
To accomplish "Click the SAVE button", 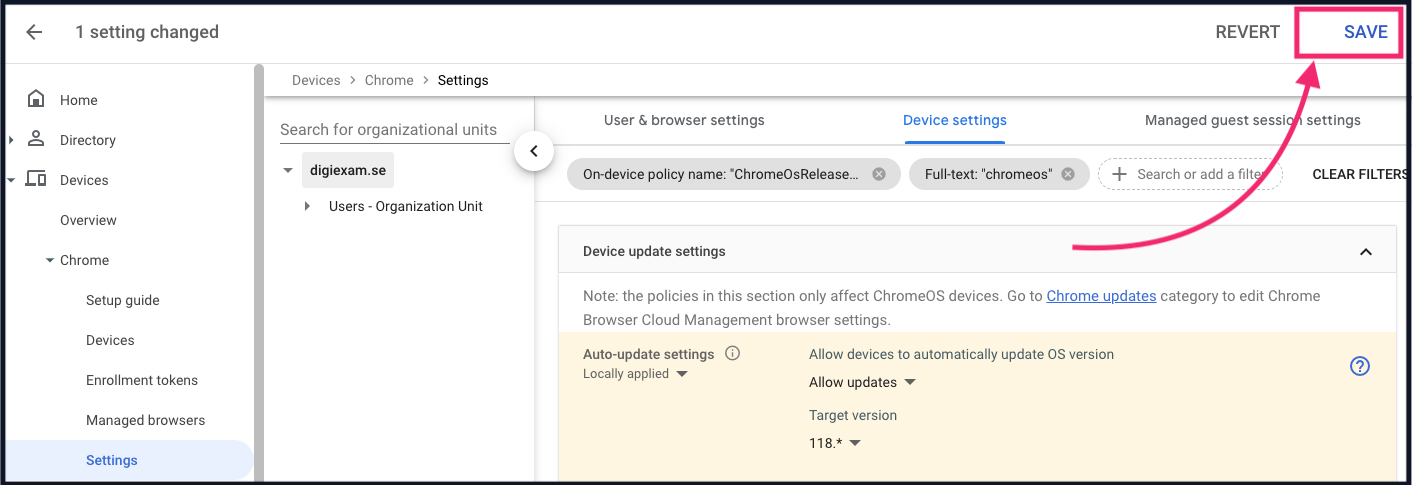I will pyautogui.click(x=1365, y=32).
